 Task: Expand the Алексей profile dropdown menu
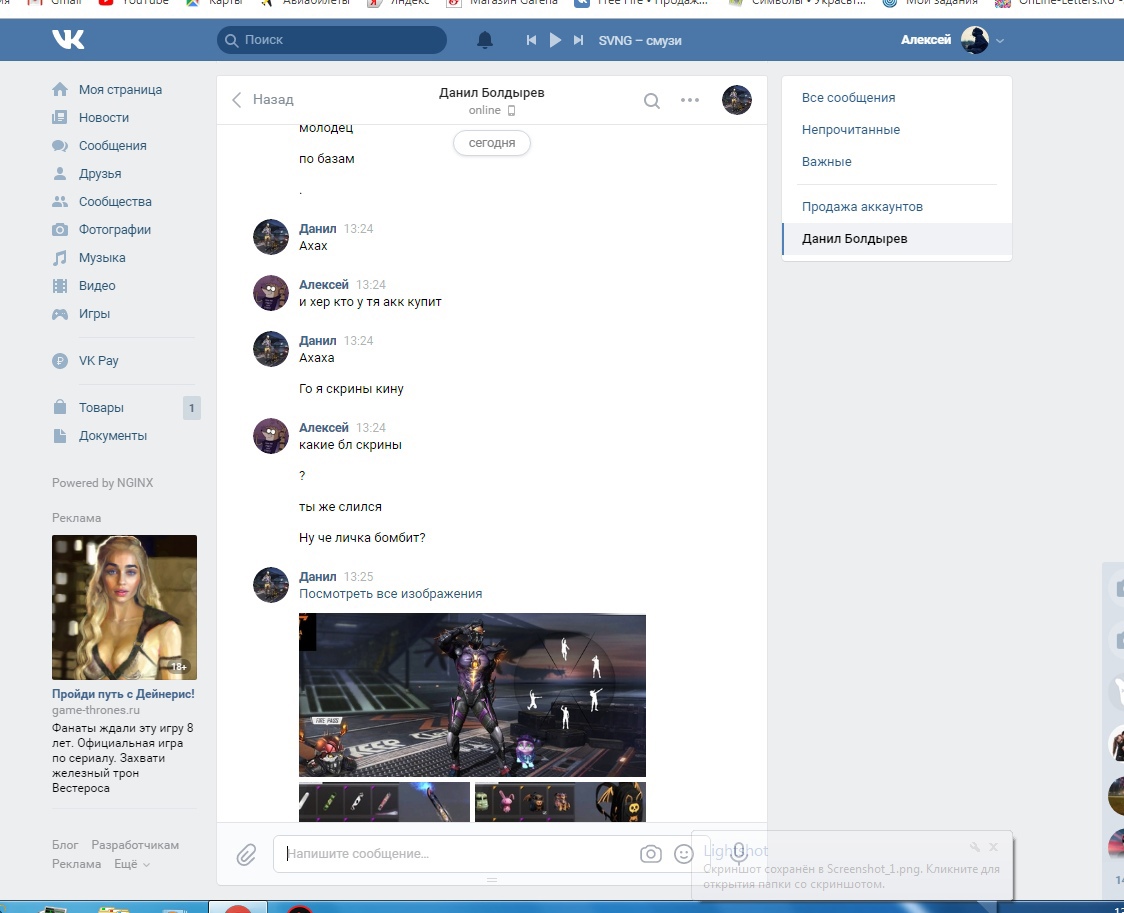(999, 41)
